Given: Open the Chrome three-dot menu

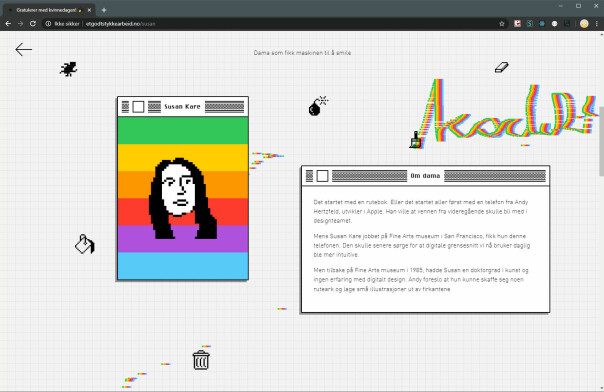Looking at the screenshot, I should click(x=597, y=24).
